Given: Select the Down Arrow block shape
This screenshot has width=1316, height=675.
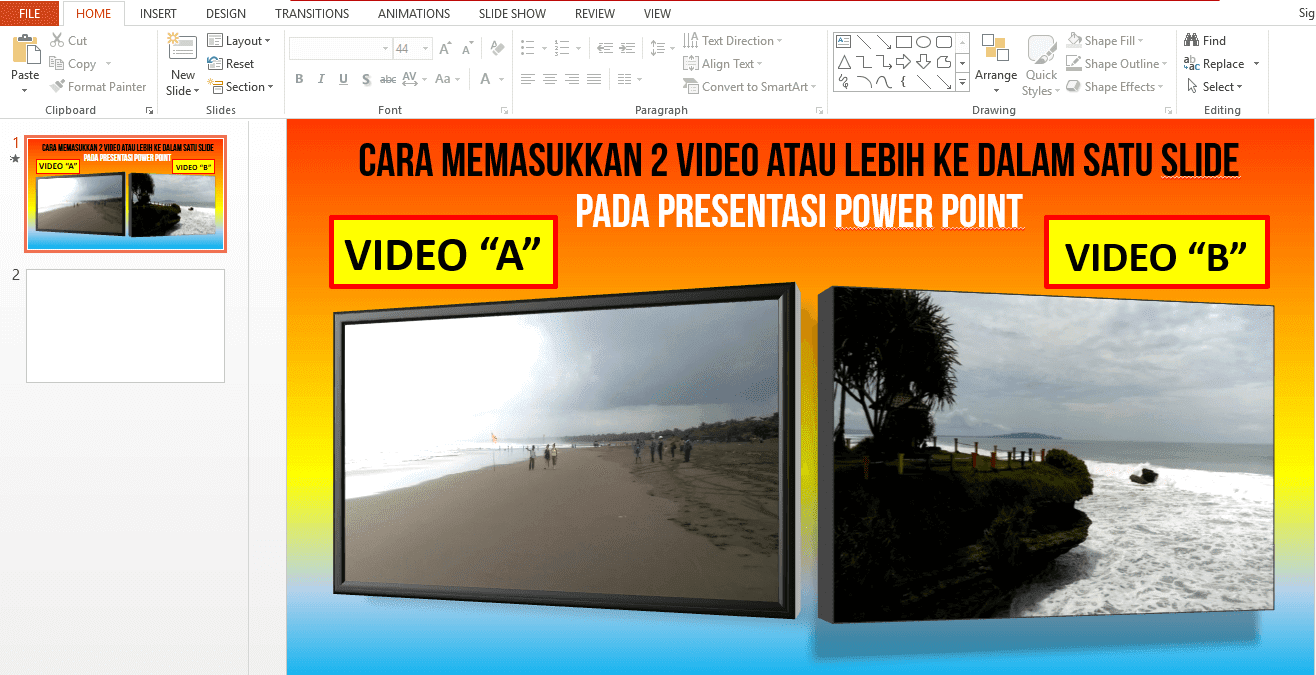Looking at the screenshot, I should 923,62.
